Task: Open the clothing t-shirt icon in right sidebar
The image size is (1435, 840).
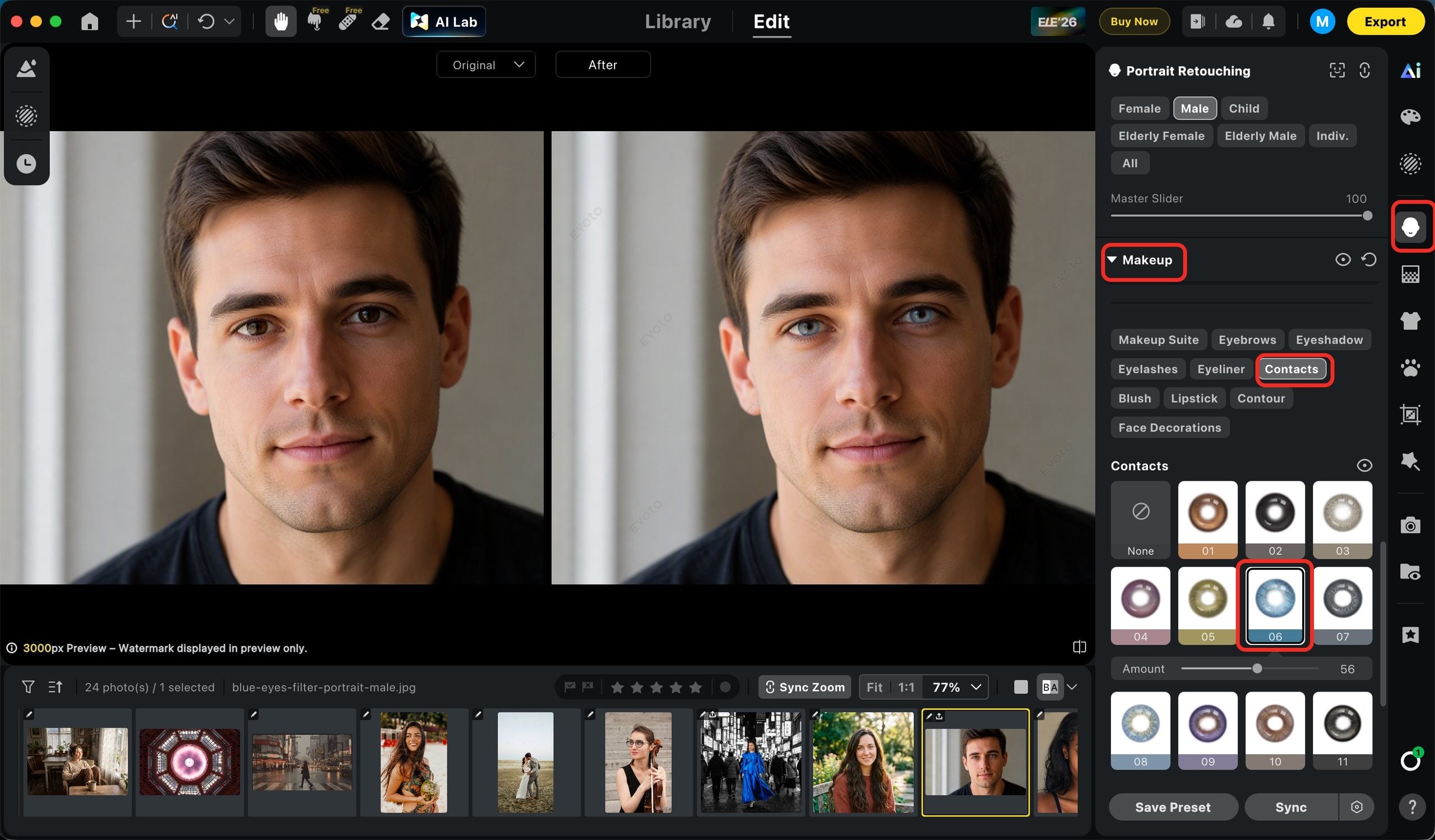Action: click(x=1410, y=321)
